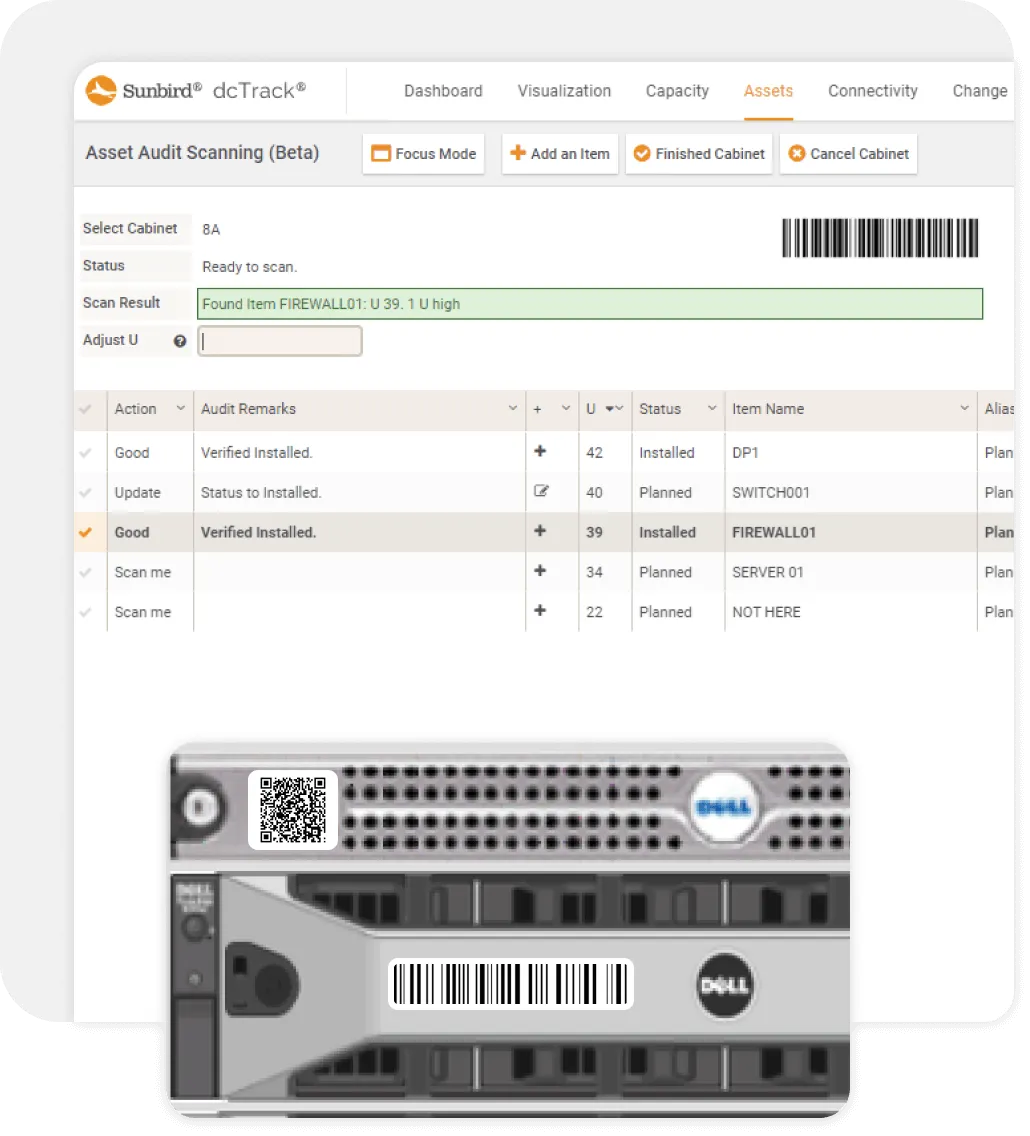
Task: Toggle the checkmark for SERVER 01 row
Action: pyautogui.click(x=85, y=572)
